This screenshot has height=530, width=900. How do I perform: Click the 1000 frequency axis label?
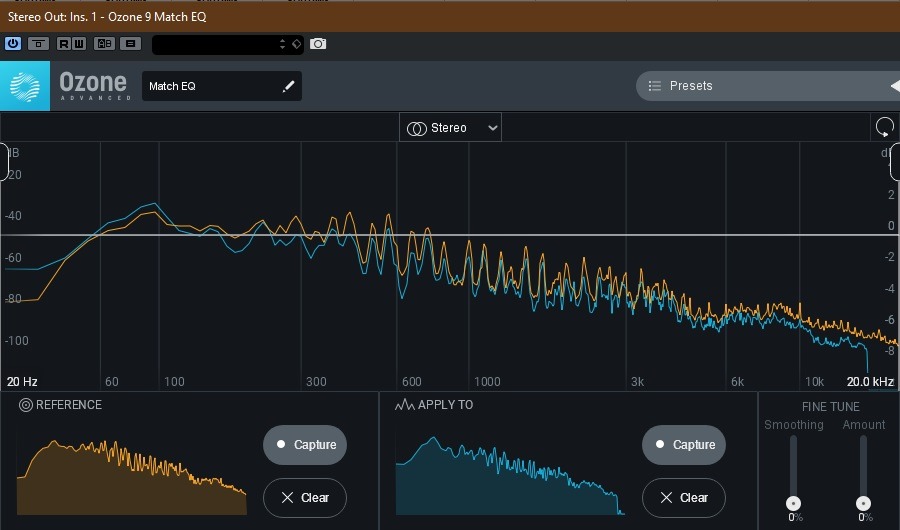click(x=487, y=382)
